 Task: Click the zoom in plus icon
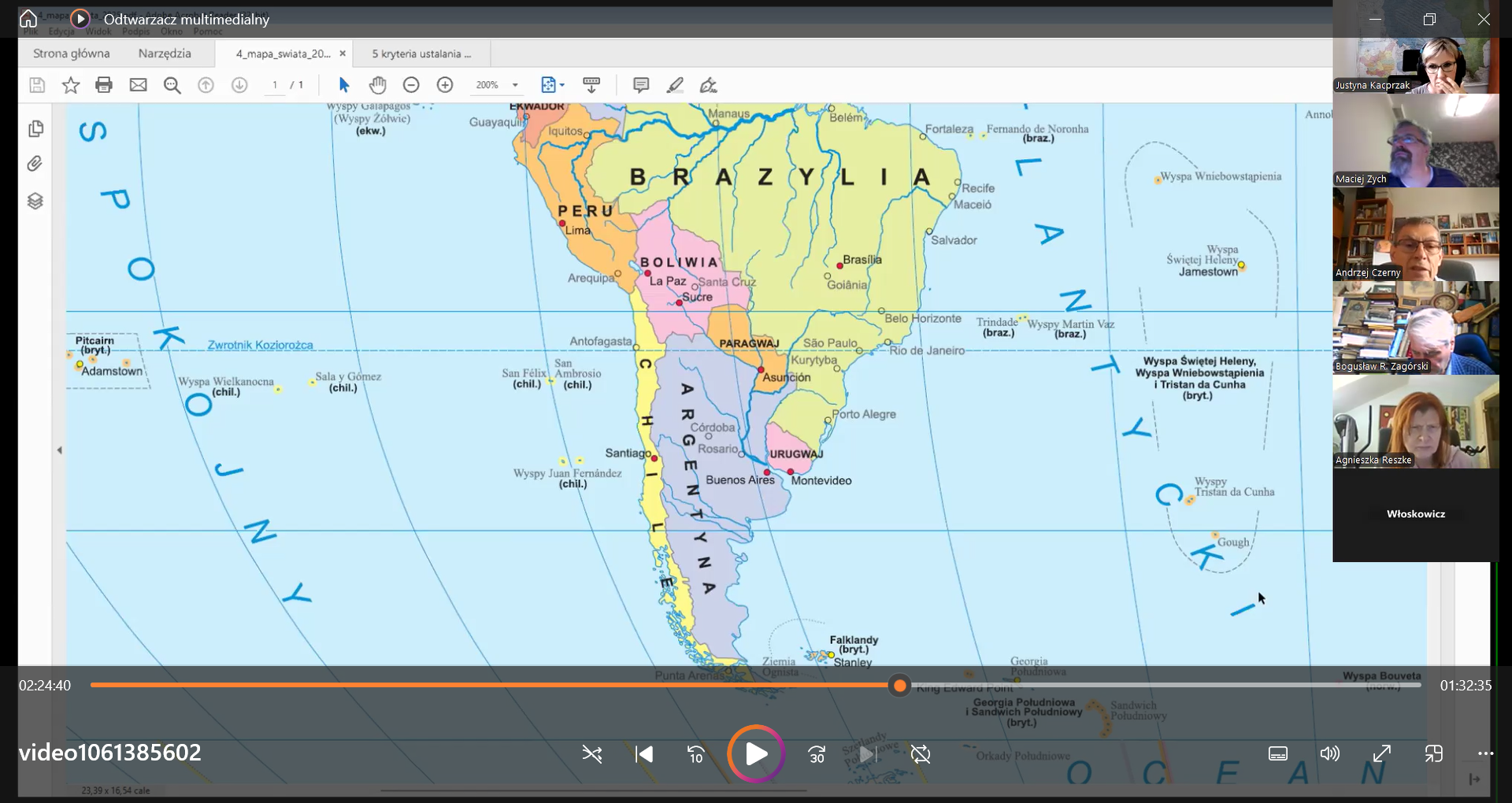coord(445,85)
